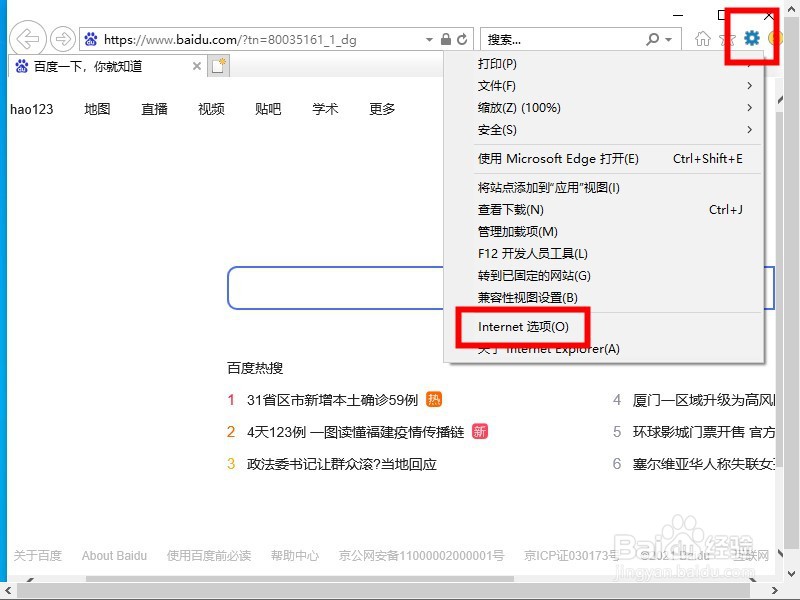
Task: Expand the 缩放(Z) (100%) submenu arrow
Action: (x=749, y=107)
